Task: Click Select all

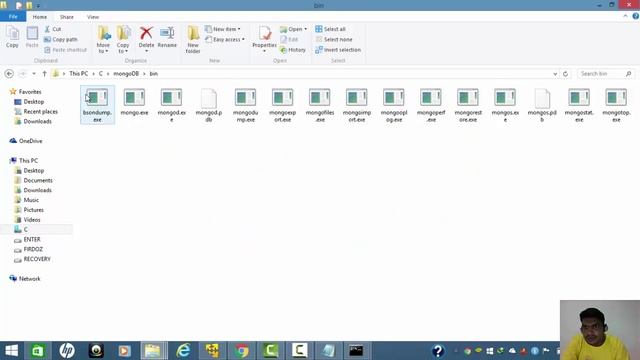Action: tap(331, 29)
